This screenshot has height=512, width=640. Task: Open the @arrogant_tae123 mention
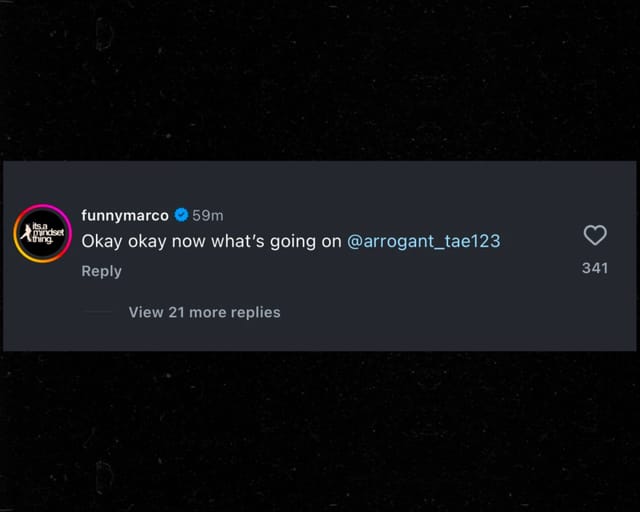pos(423,241)
